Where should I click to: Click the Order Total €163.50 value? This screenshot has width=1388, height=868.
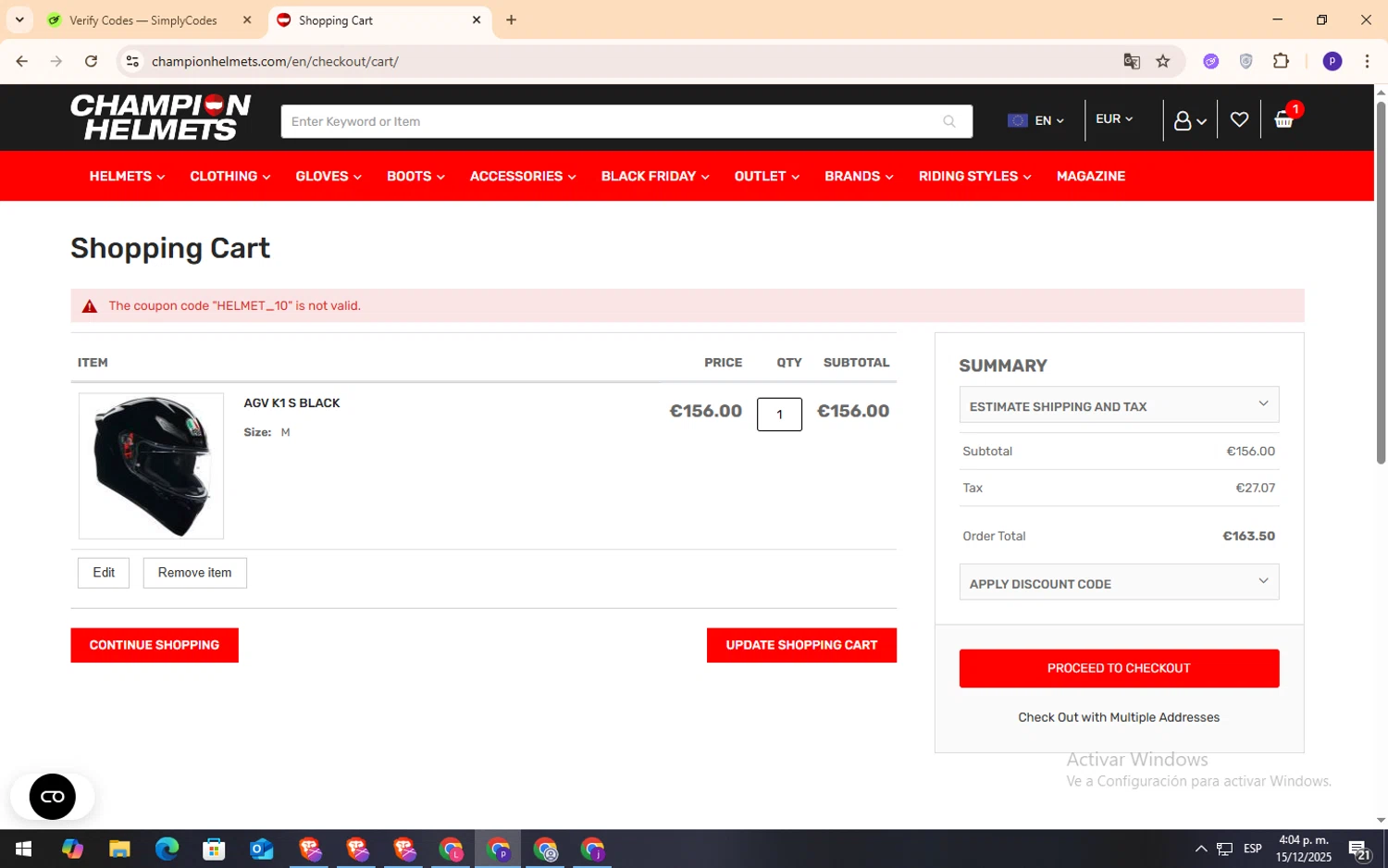1248,536
